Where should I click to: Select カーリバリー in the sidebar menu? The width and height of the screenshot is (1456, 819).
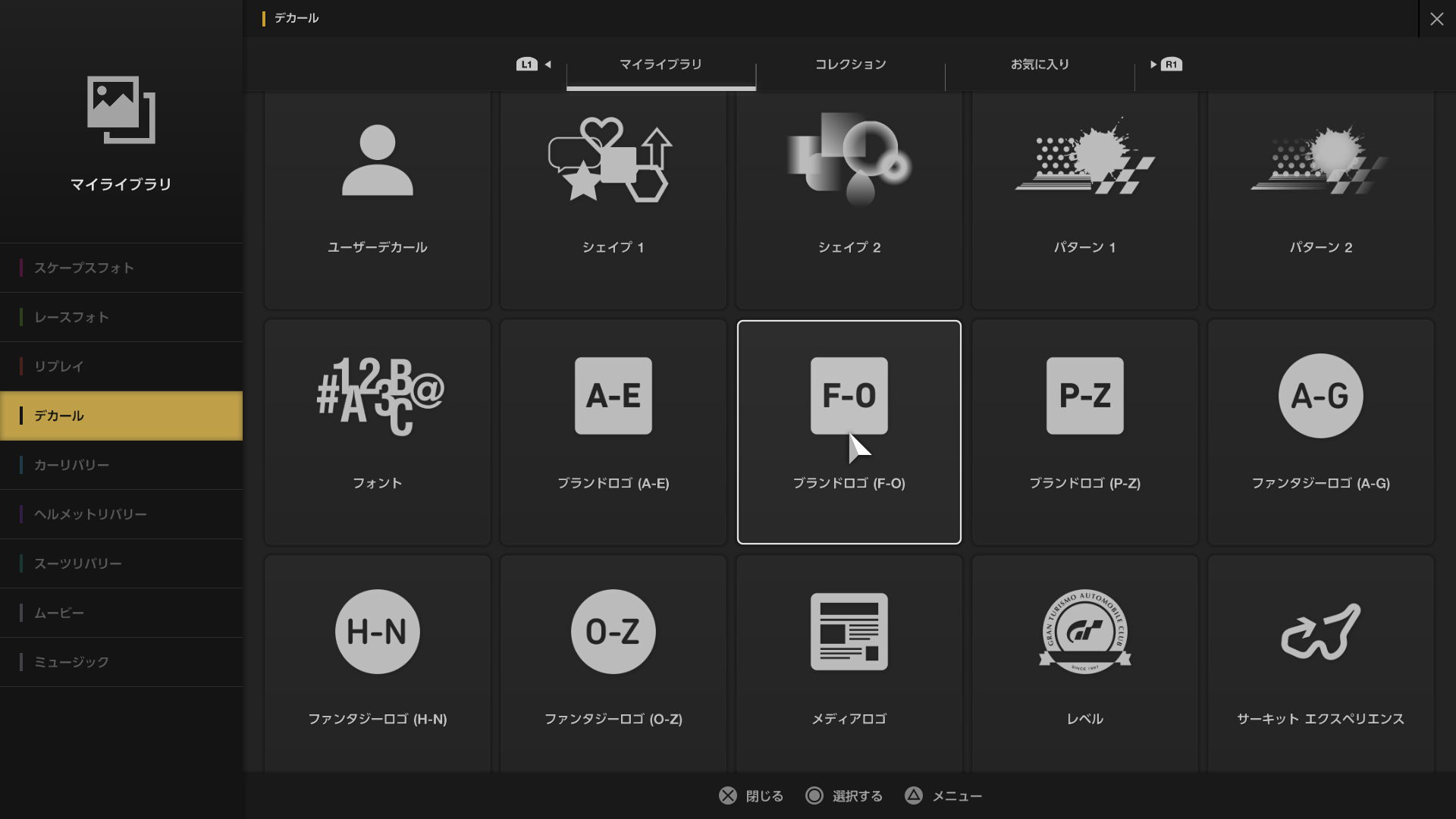pyautogui.click(x=121, y=465)
